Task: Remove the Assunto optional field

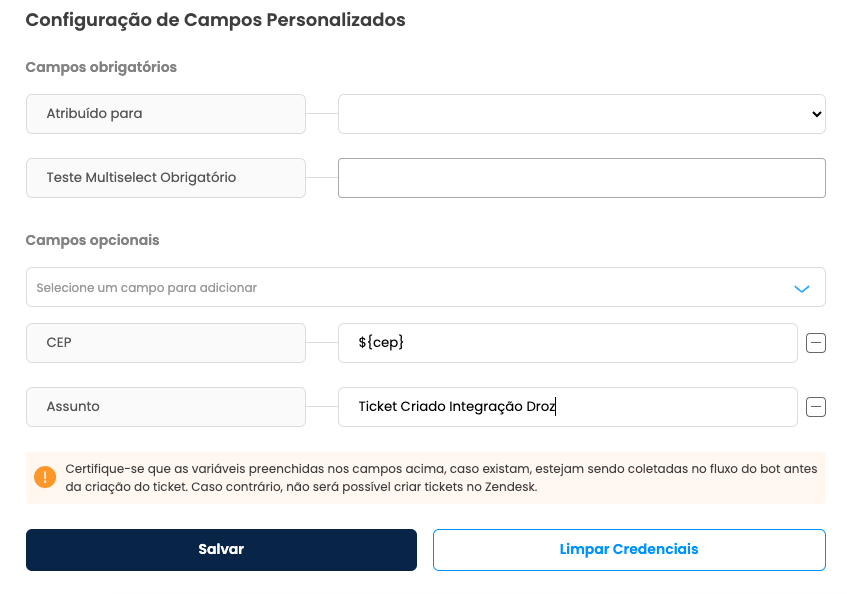Action: (816, 407)
